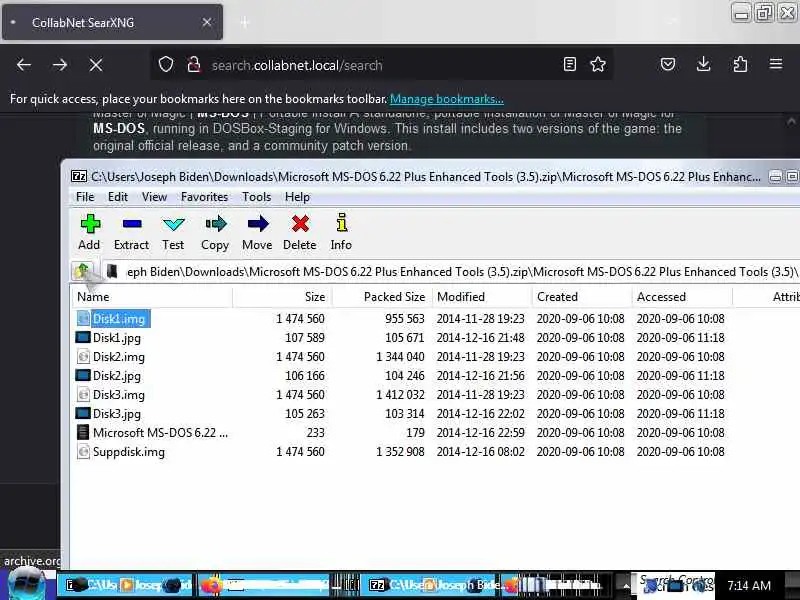Click the modified date 2014-12-16 22:59
Screen dimensions: 800x600
(x=481, y=433)
